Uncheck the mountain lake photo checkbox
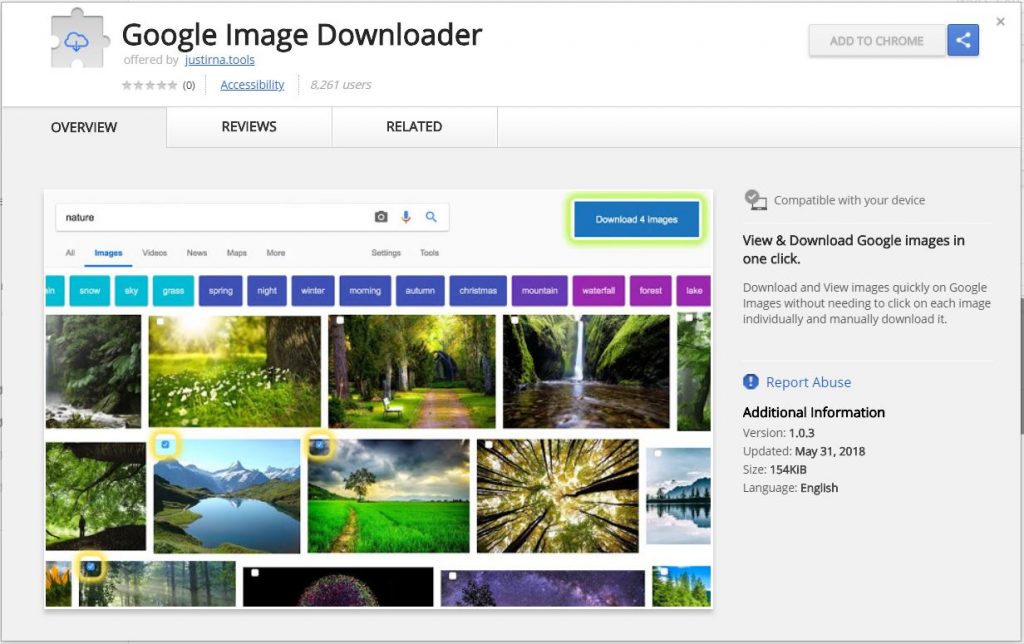The height and width of the screenshot is (644, 1024). (164, 443)
